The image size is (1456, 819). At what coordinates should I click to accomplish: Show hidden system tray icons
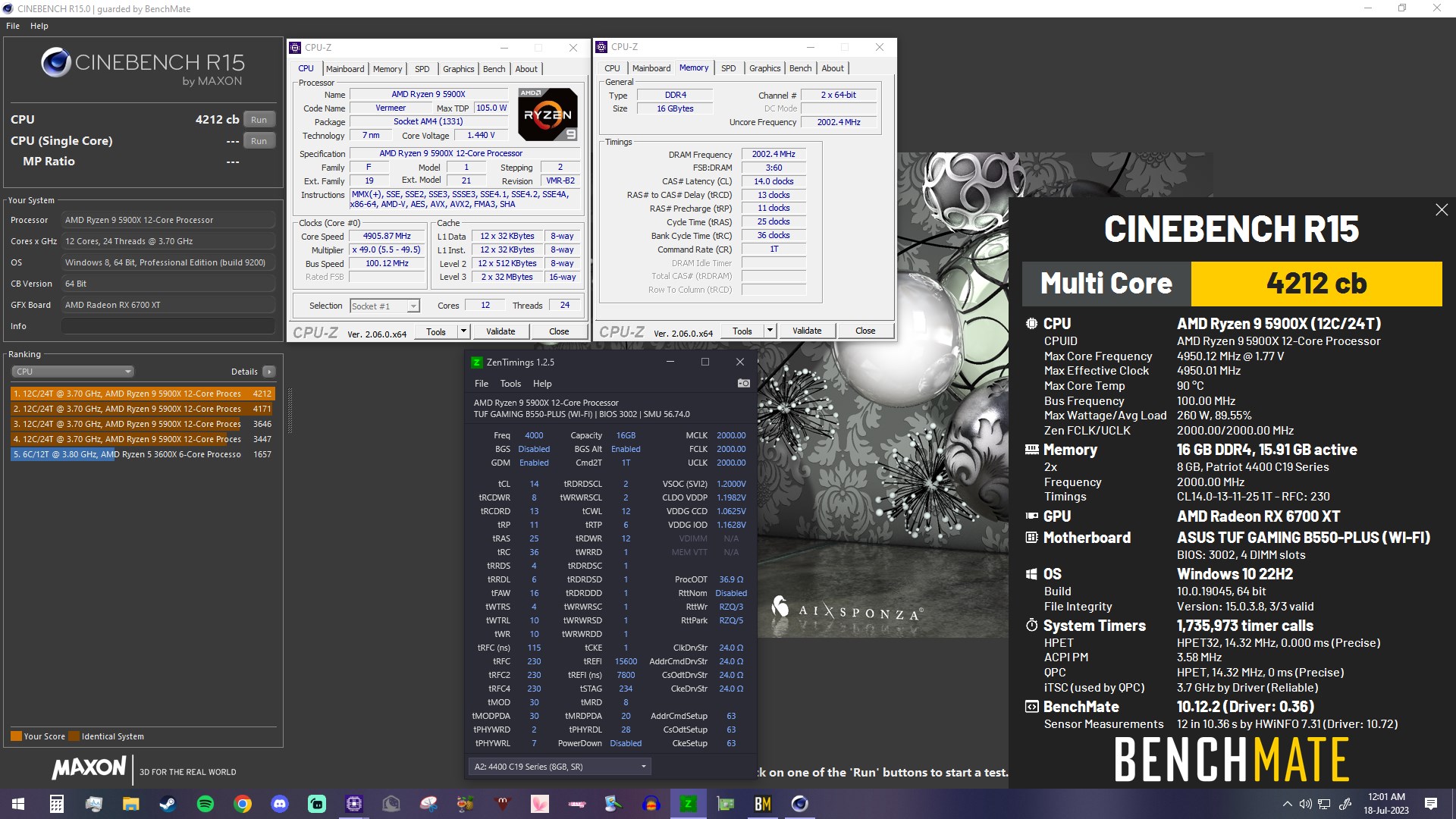click(1287, 804)
